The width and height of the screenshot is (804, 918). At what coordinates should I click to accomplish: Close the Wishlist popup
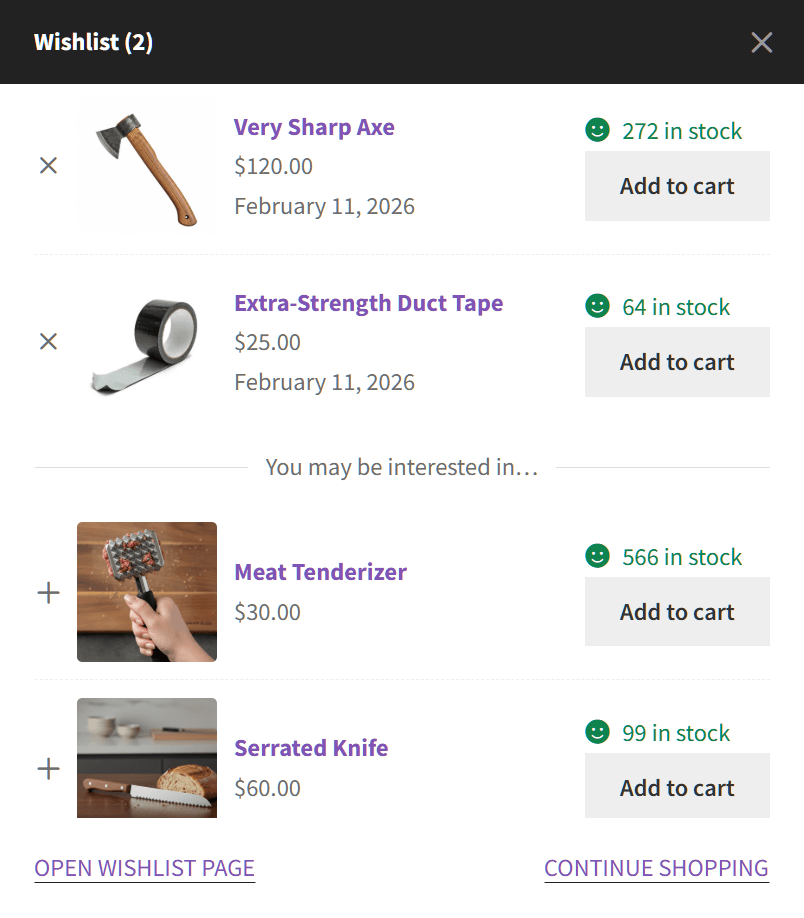761,42
